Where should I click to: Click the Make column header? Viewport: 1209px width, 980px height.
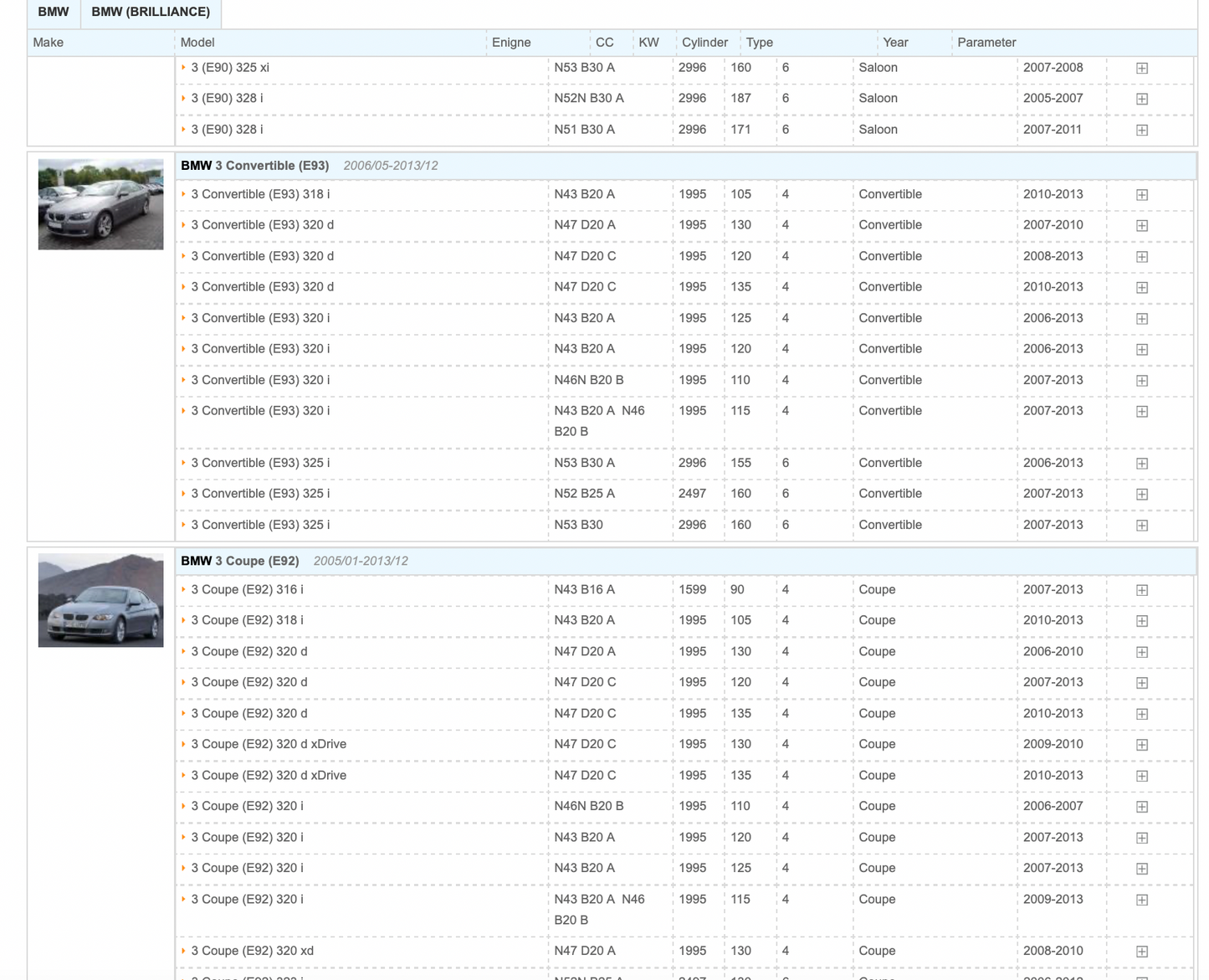[x=48, y=43]
